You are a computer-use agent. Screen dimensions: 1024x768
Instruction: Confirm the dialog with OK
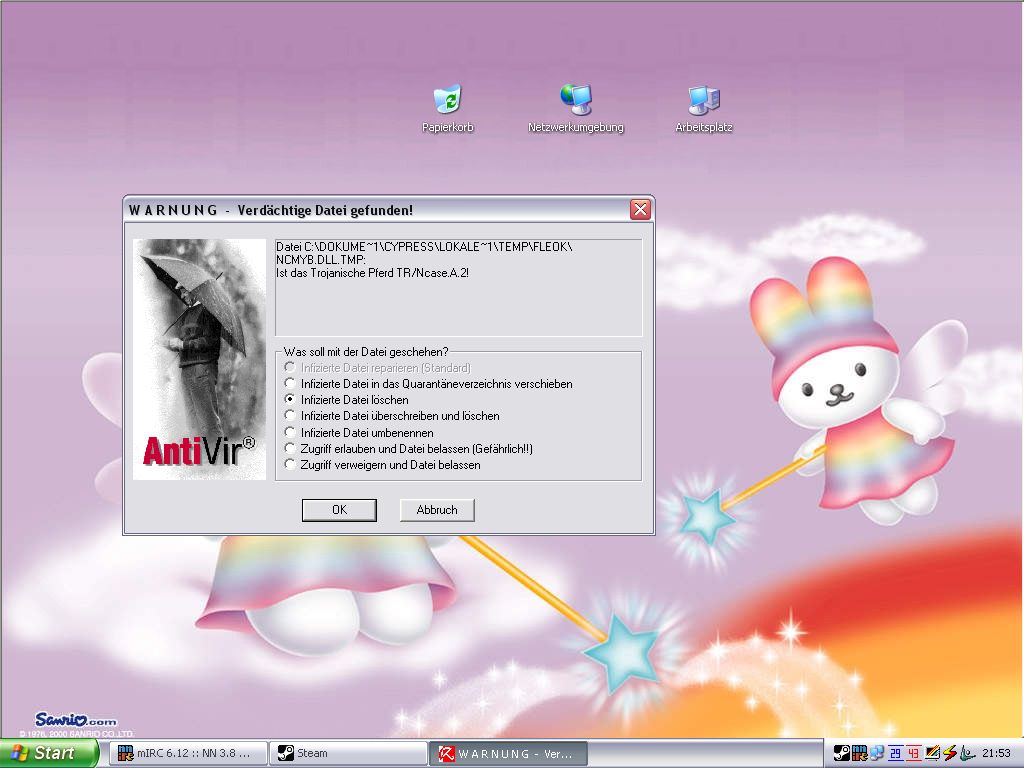click(x=339, y=510)
